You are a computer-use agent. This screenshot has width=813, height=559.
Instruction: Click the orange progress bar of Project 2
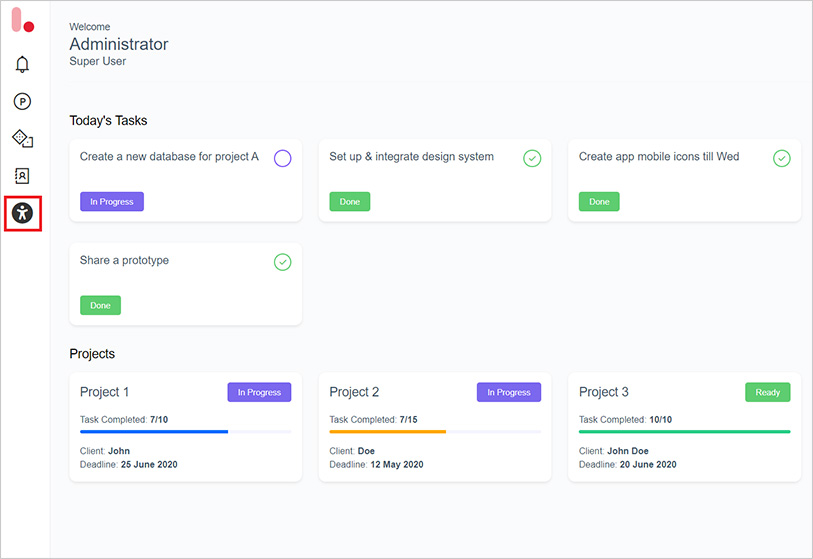click(x=388, y=431)
